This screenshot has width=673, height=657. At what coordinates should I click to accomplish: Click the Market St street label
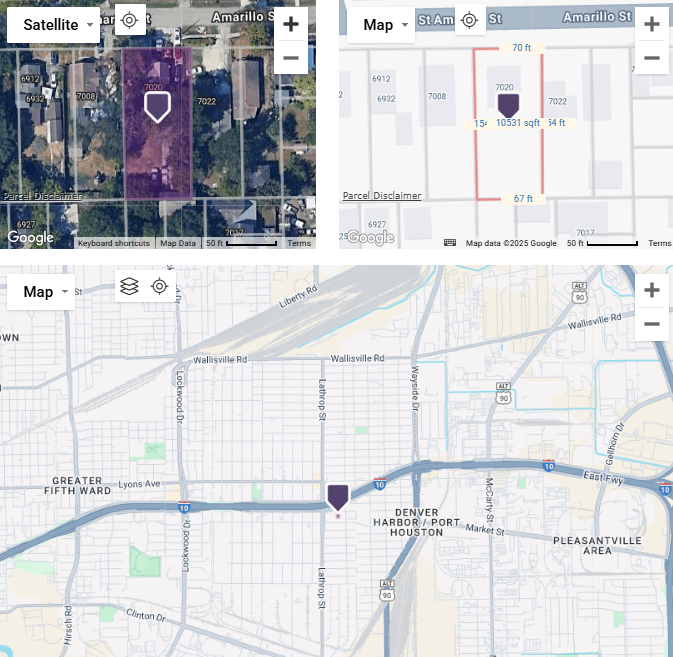pos(485,530)
